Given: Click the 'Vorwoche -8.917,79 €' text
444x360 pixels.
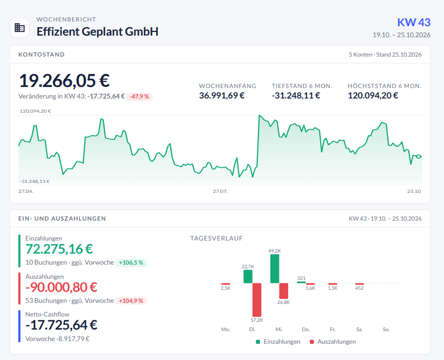Looking at the screenshot, I should click(58, 339).
